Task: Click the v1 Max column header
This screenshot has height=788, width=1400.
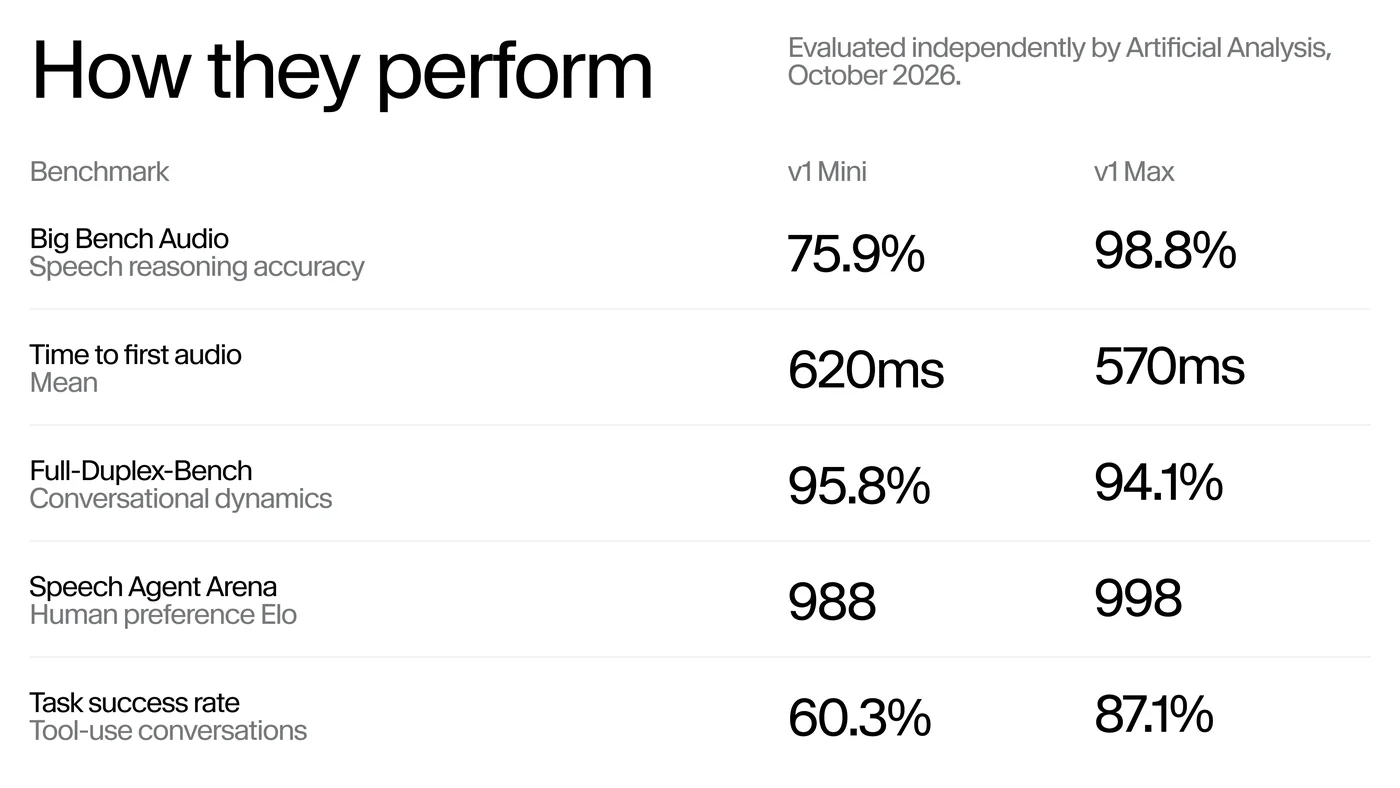Action: pyautogui.click(x=1134, y=172)
